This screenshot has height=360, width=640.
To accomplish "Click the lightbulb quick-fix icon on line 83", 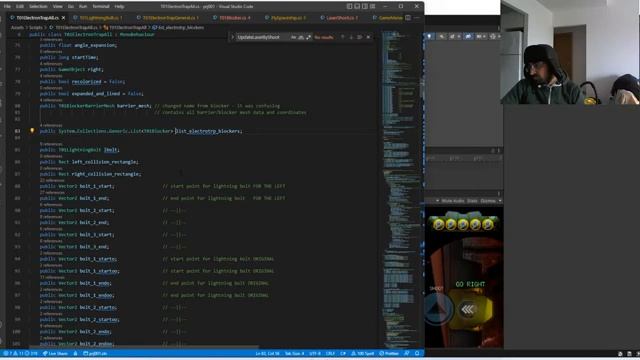I will point(32,131).
